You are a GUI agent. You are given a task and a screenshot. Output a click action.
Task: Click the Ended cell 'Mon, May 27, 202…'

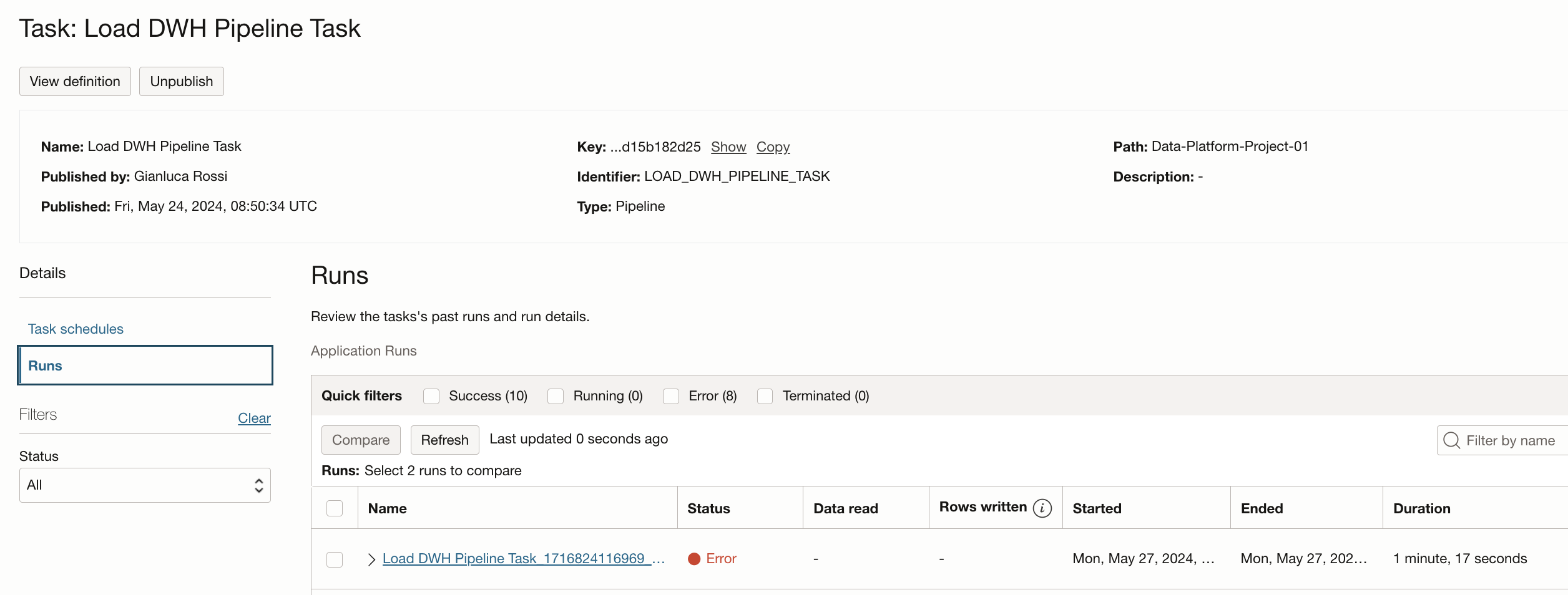(x=1304, y=558)
